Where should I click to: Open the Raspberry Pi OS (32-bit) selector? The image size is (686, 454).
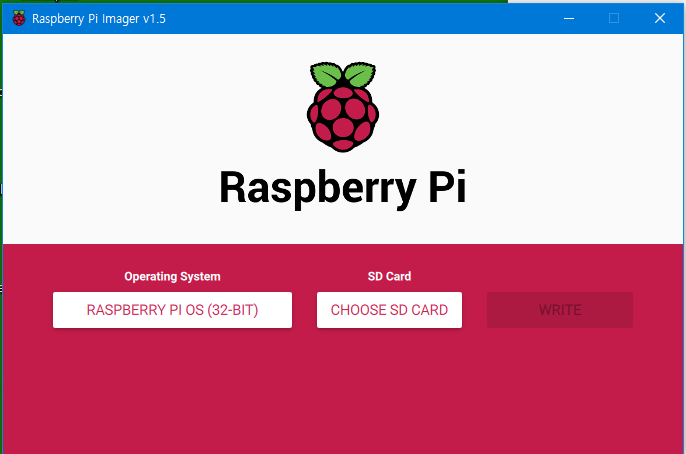point(172,310)
